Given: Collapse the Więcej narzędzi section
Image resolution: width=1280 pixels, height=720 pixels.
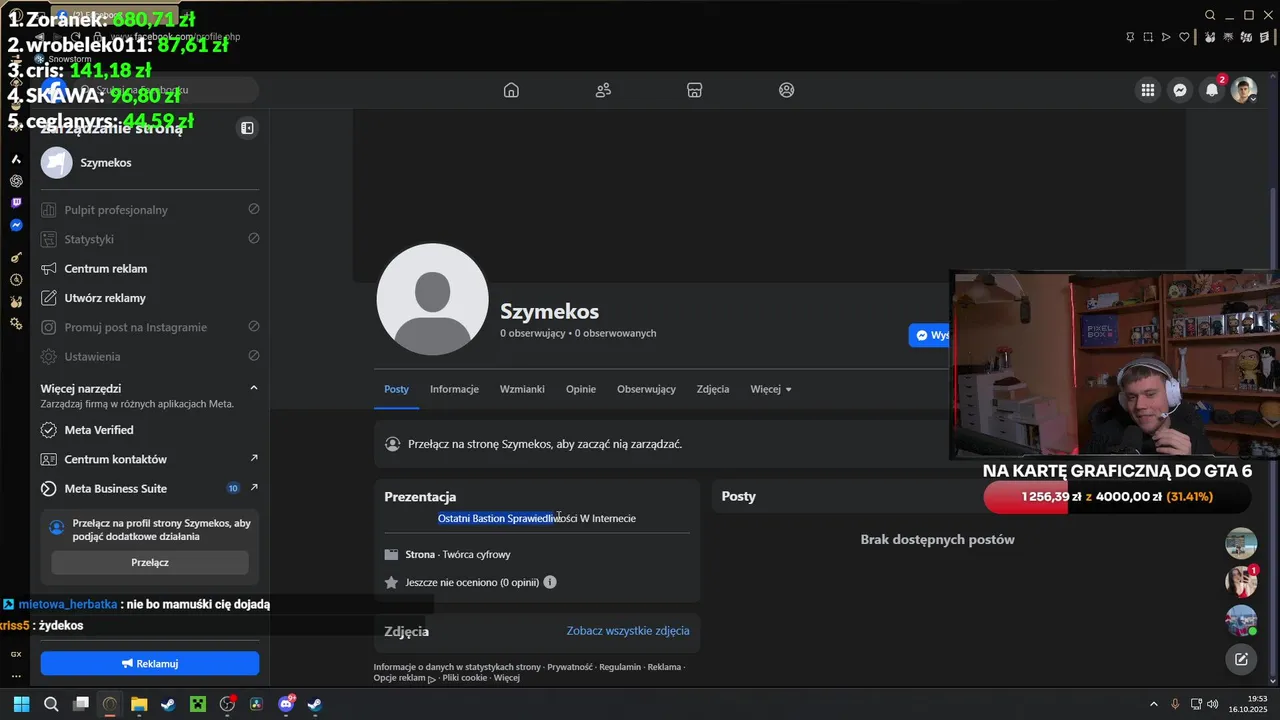Looking at the screenshot, I should 253,388.
